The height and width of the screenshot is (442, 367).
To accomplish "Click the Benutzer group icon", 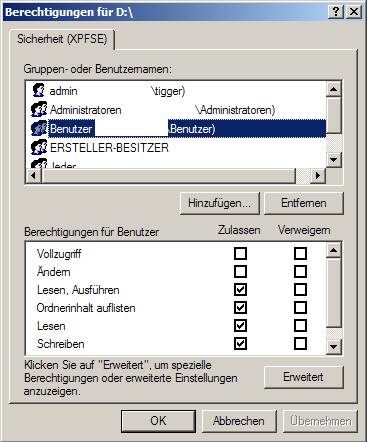I will click(39, 129).
